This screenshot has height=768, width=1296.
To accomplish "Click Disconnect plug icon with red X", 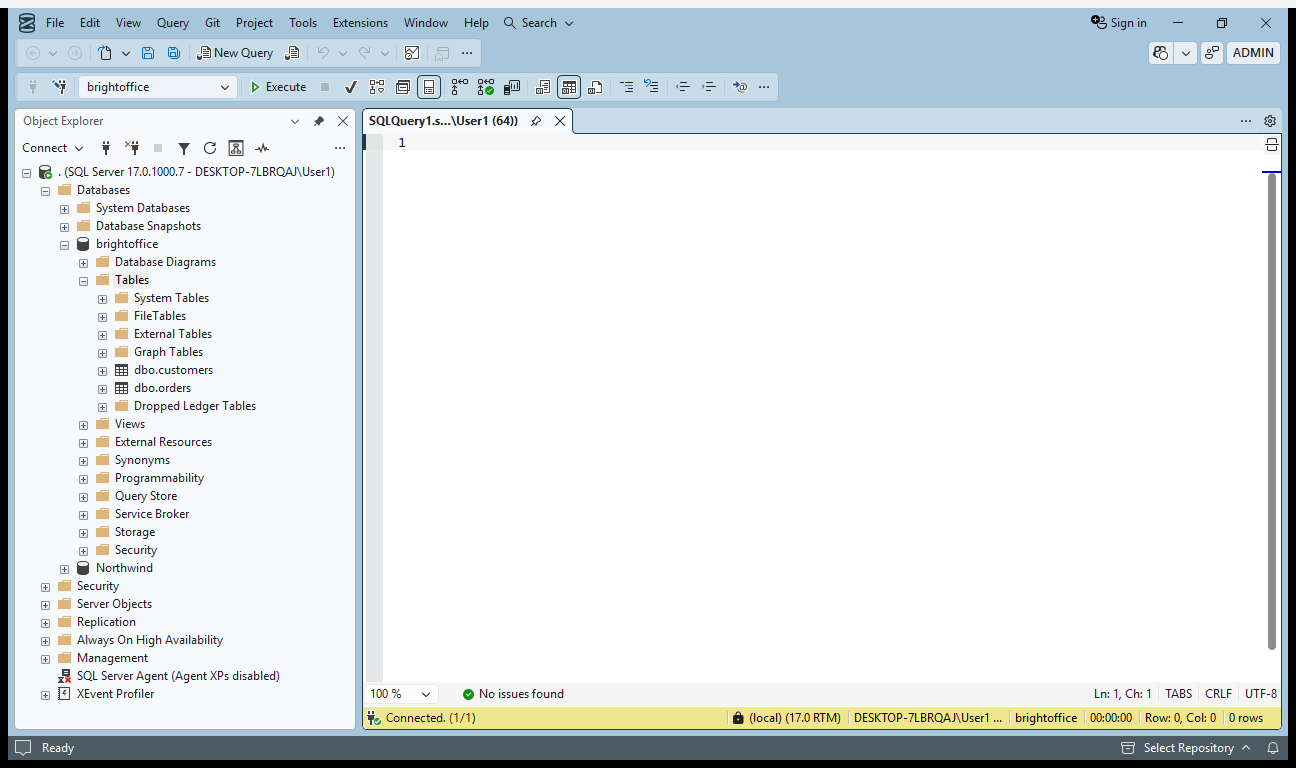I will [132, 148].
